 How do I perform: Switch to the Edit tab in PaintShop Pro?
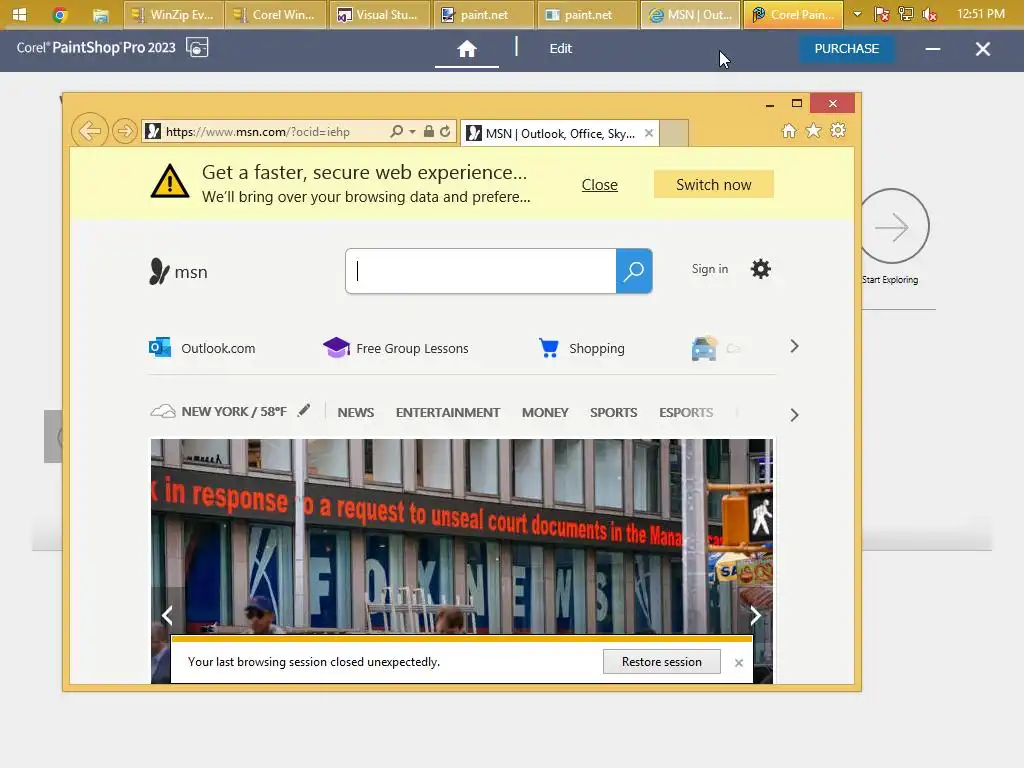coord(560,49)
